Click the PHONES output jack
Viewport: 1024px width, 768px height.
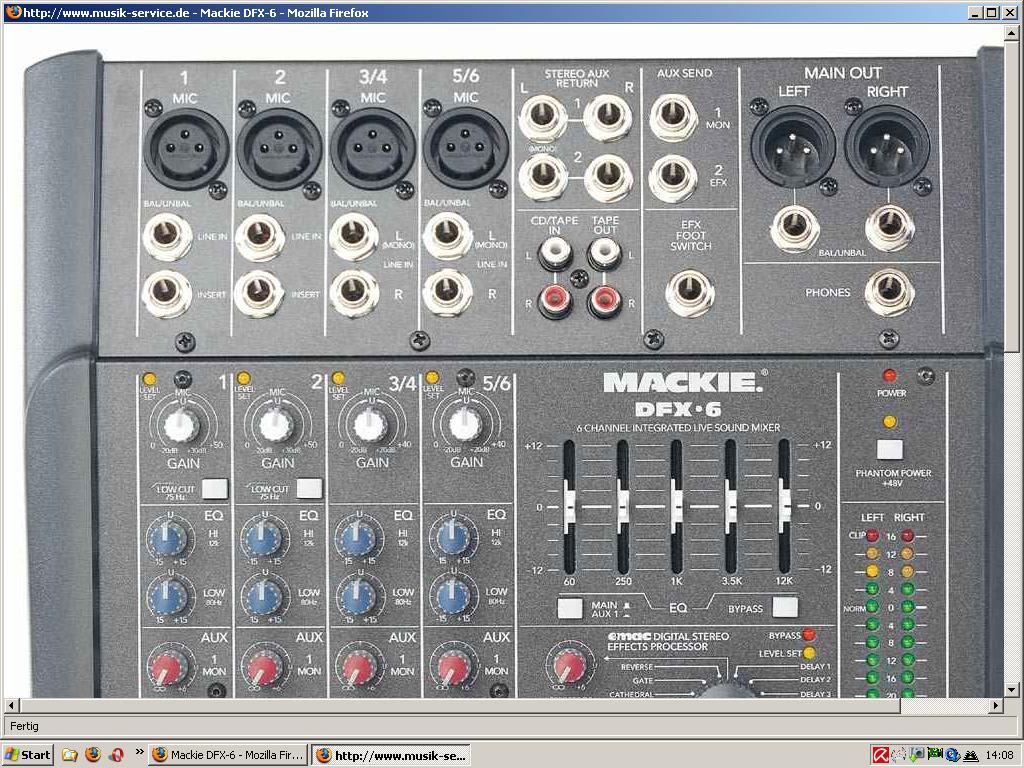889,293
